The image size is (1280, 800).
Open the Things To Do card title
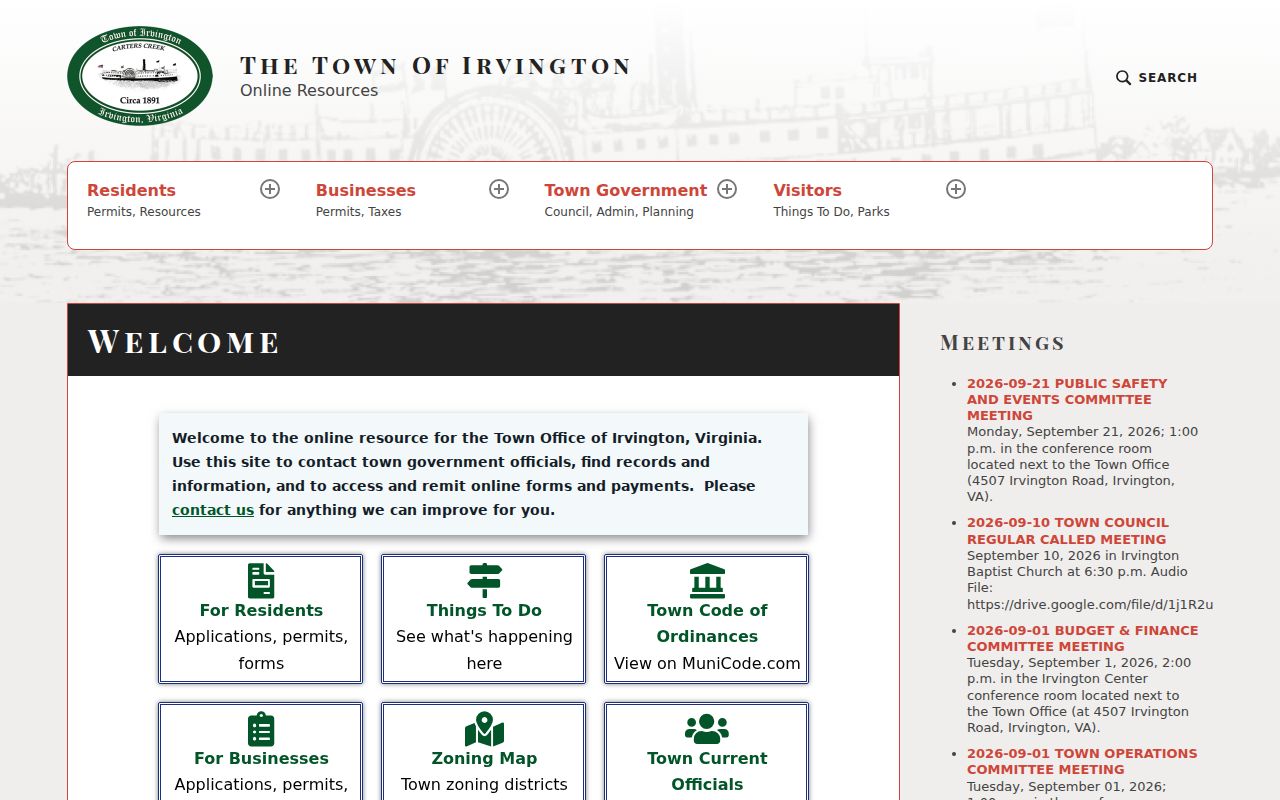click(484, 610)
